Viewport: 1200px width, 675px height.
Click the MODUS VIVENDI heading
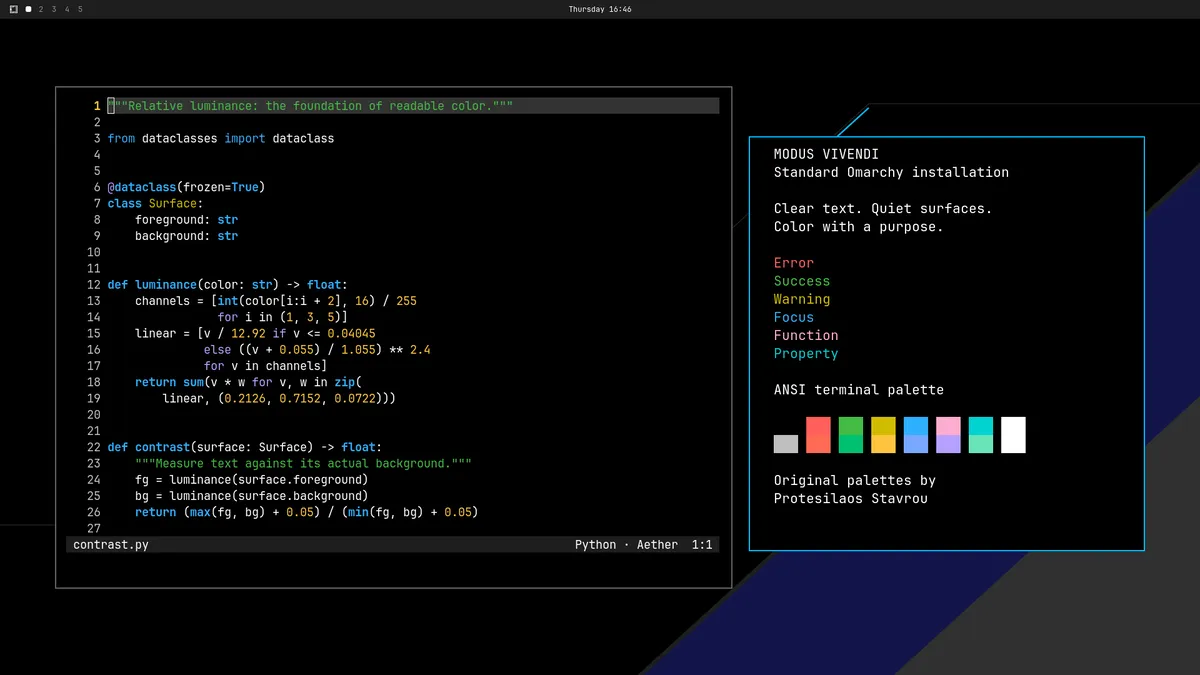826,154
